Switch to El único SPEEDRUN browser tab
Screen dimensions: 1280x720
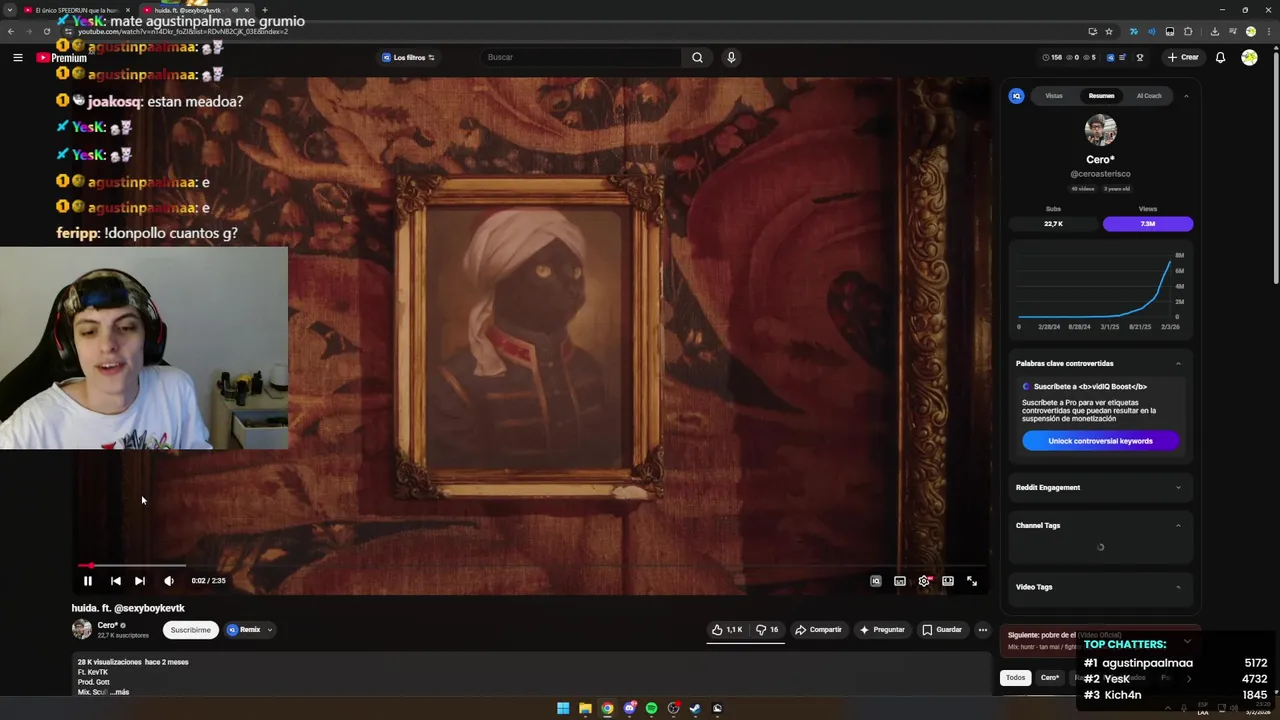(75, 10)
